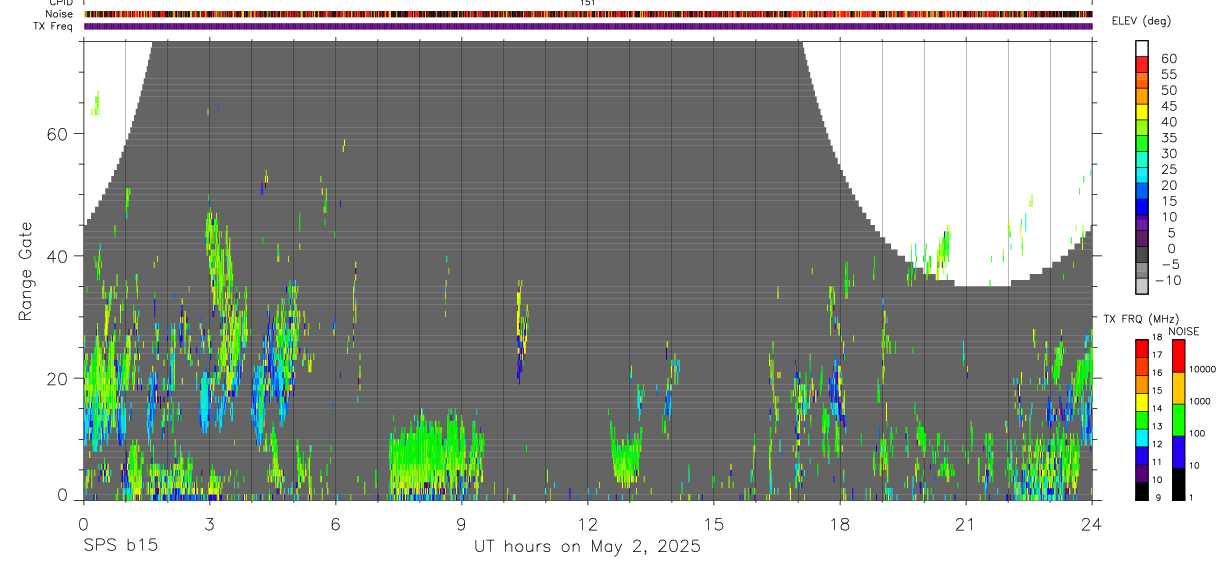
Task: Pick the blue swatch in NOISE bar
Action: [x=1179, y=451]
